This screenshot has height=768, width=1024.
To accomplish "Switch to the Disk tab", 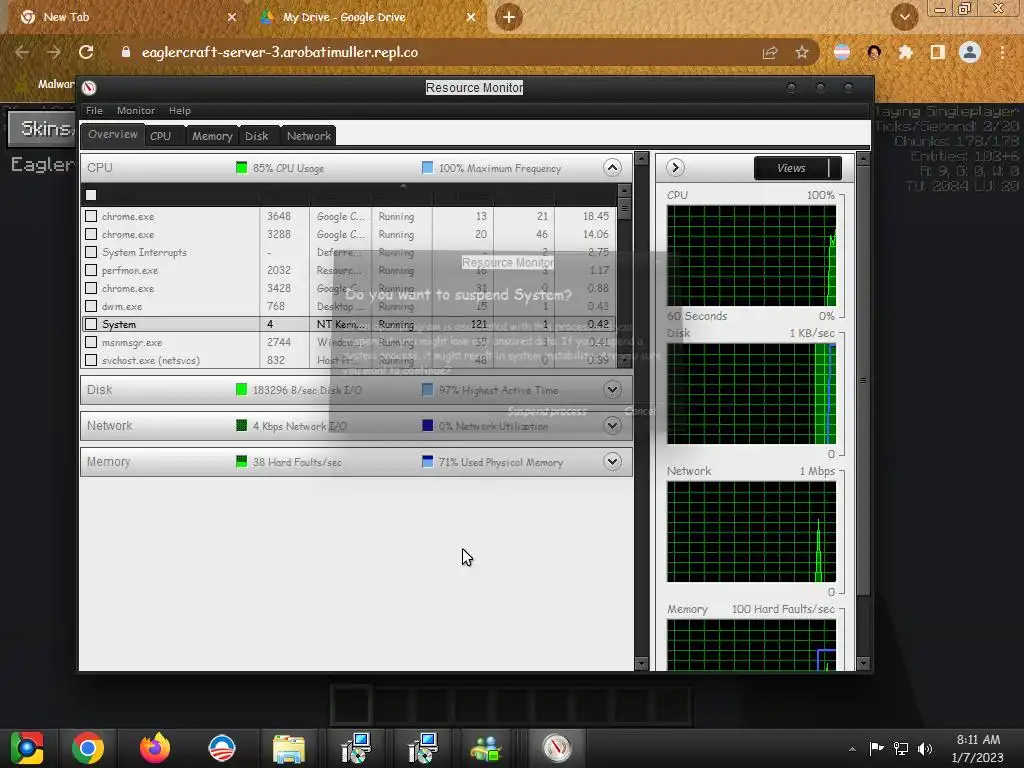I will 257,136.
